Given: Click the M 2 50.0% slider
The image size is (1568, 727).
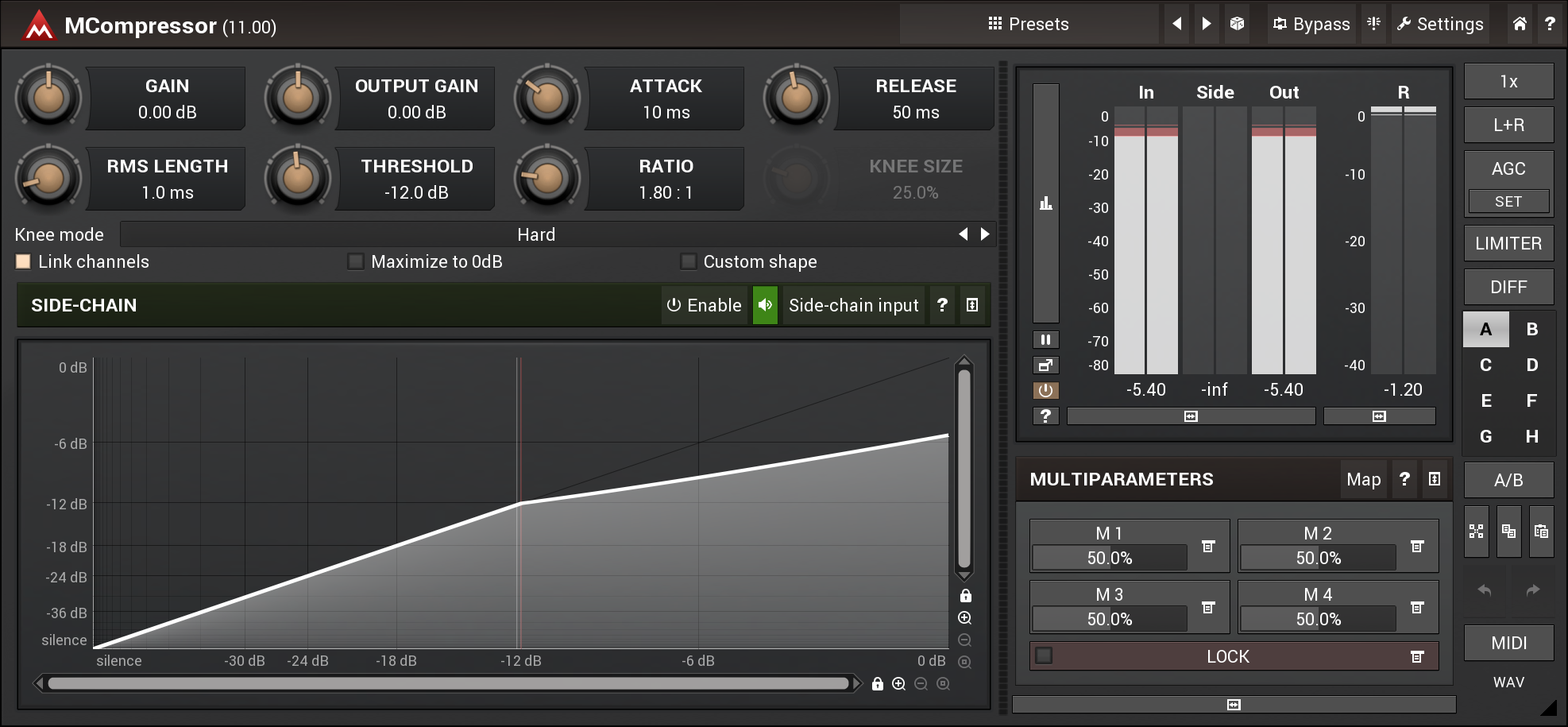Looking at the screenshot, I should pyautogui.click(x=1319, y=558).
